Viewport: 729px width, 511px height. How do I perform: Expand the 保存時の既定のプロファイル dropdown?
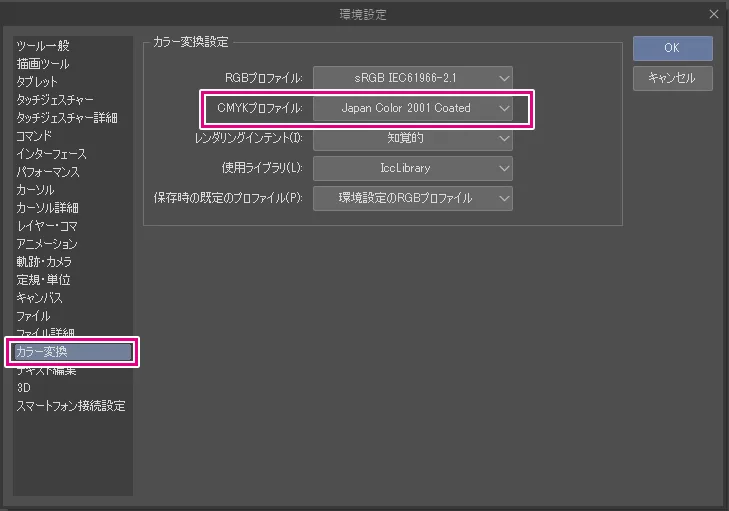coord(413,198)
